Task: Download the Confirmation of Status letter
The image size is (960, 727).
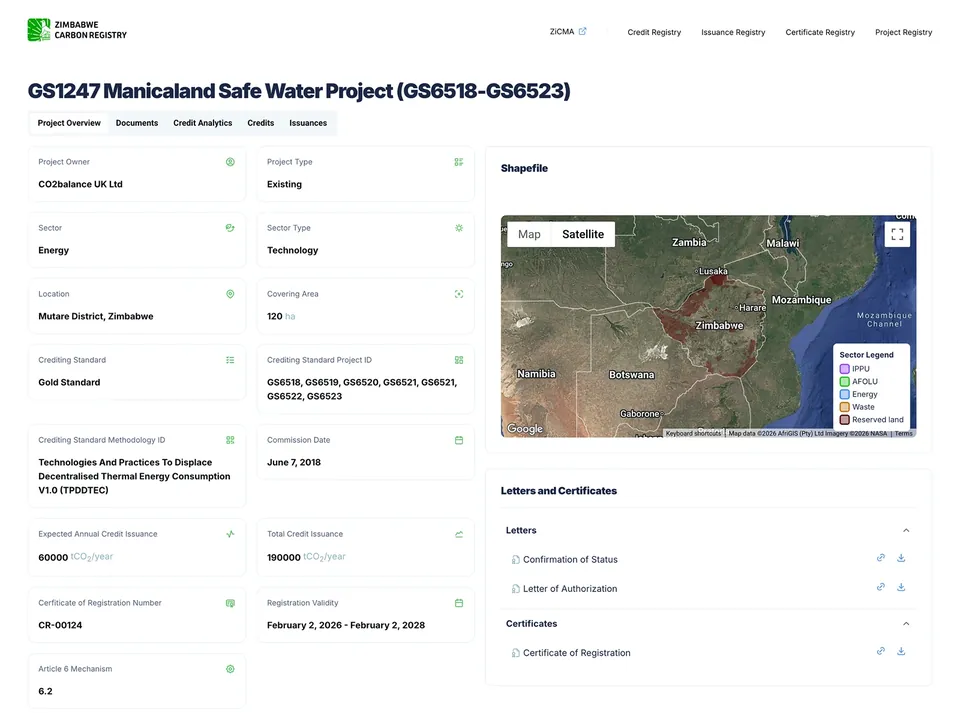Action: tap(901, 557)
